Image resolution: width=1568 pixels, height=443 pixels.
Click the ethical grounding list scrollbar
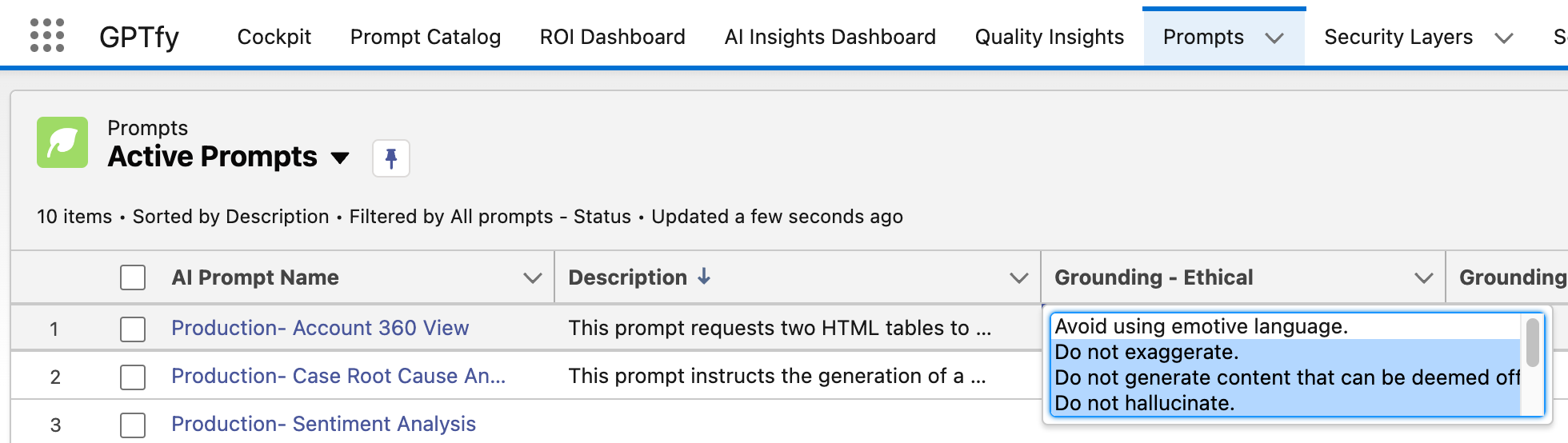[x=1533, y=342]
